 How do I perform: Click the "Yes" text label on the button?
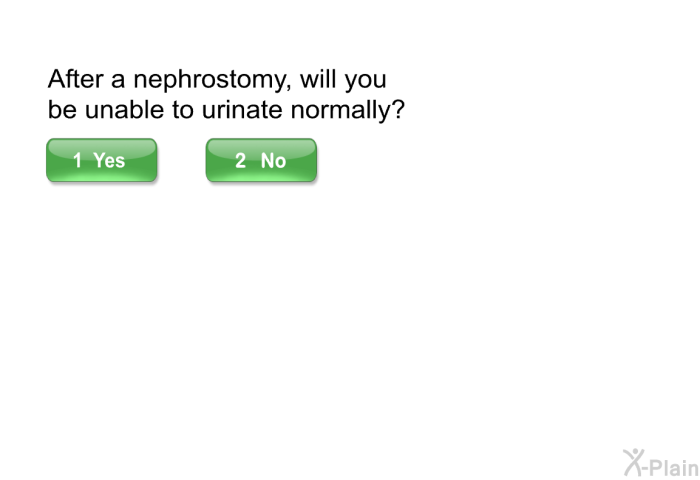pyautogui.click(x=109, y=160)
